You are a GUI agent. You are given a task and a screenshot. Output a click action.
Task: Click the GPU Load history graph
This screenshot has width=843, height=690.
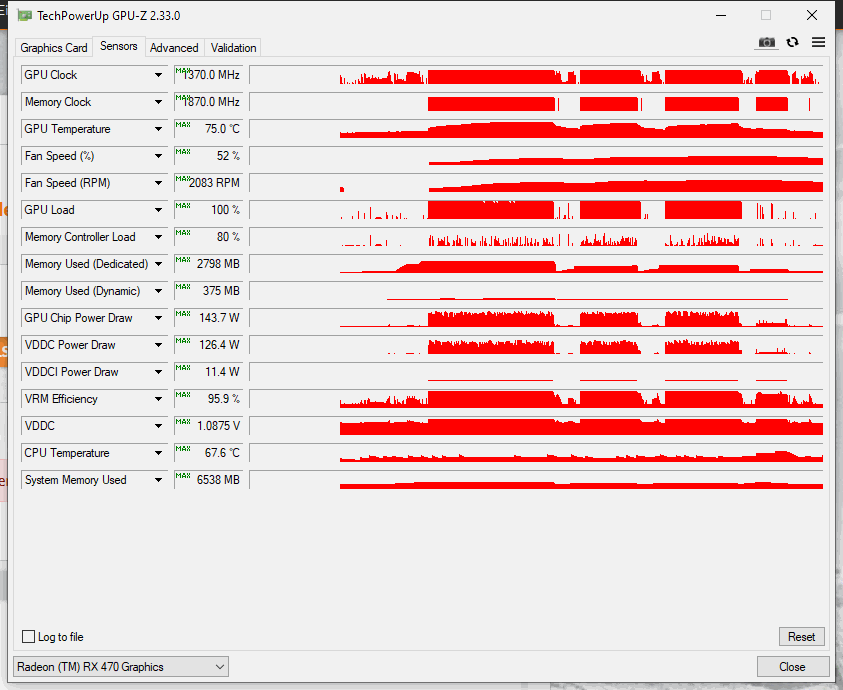tap(536, 210)
